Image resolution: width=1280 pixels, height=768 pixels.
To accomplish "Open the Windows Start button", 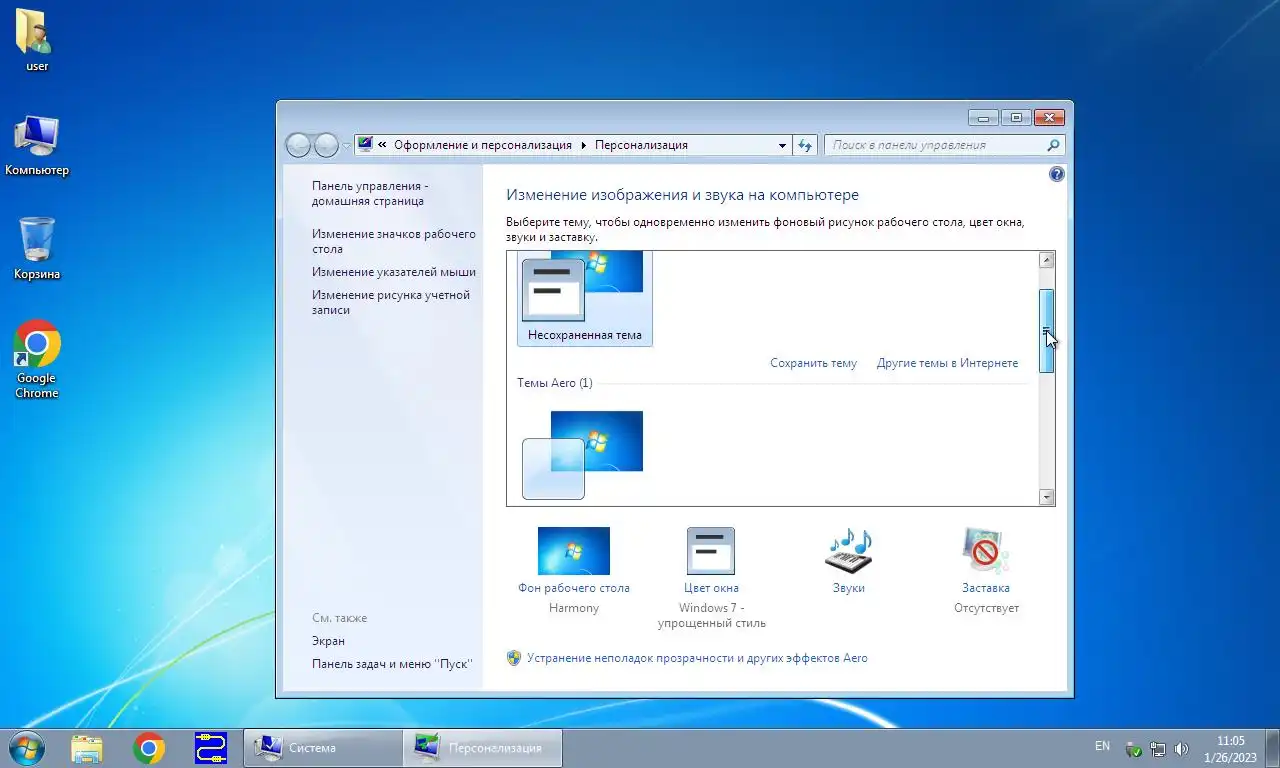I will pyautogui.click(x=26, y=747).
